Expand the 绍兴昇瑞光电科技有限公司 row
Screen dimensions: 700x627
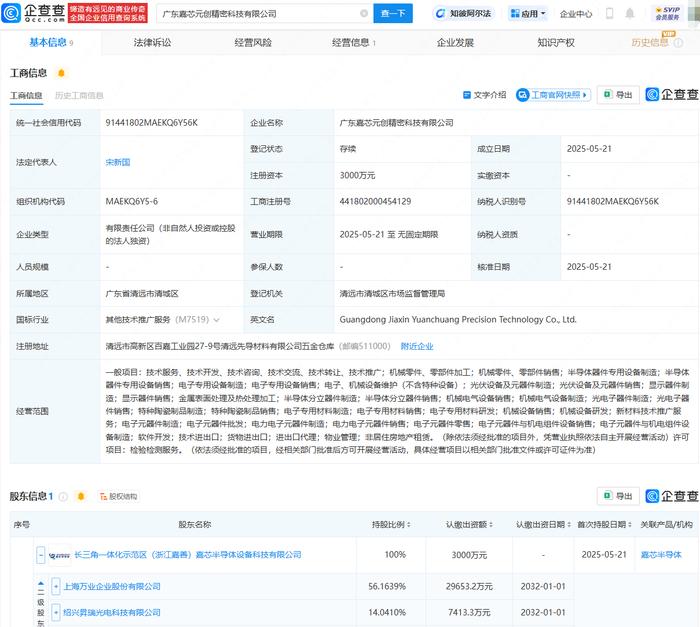56,613
